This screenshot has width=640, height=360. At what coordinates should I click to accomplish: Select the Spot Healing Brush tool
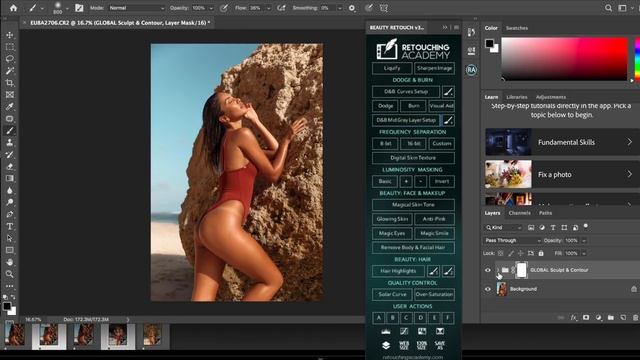tap(10, 119)
